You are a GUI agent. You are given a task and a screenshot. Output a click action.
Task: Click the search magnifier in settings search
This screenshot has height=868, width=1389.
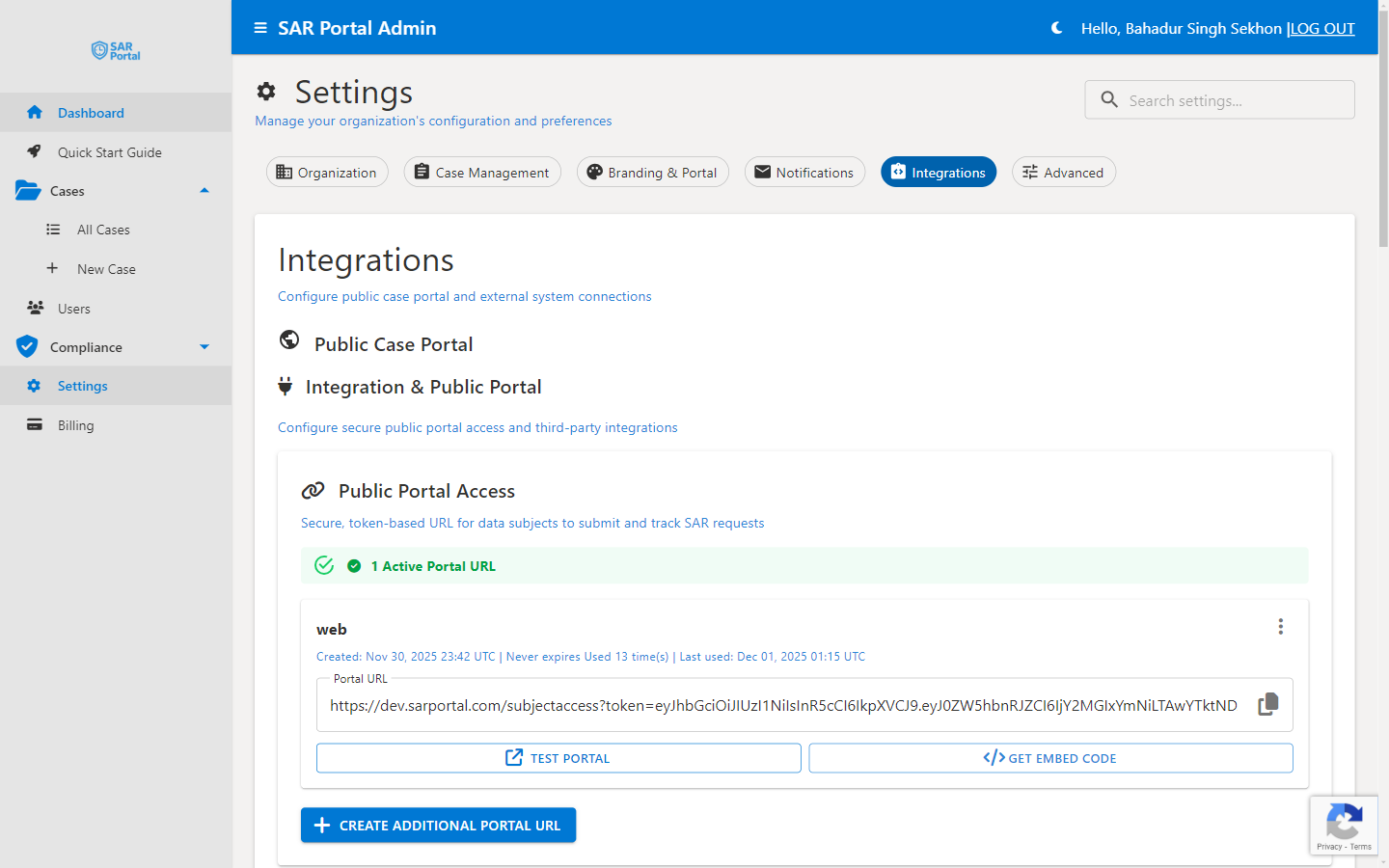pos(1108,99)
